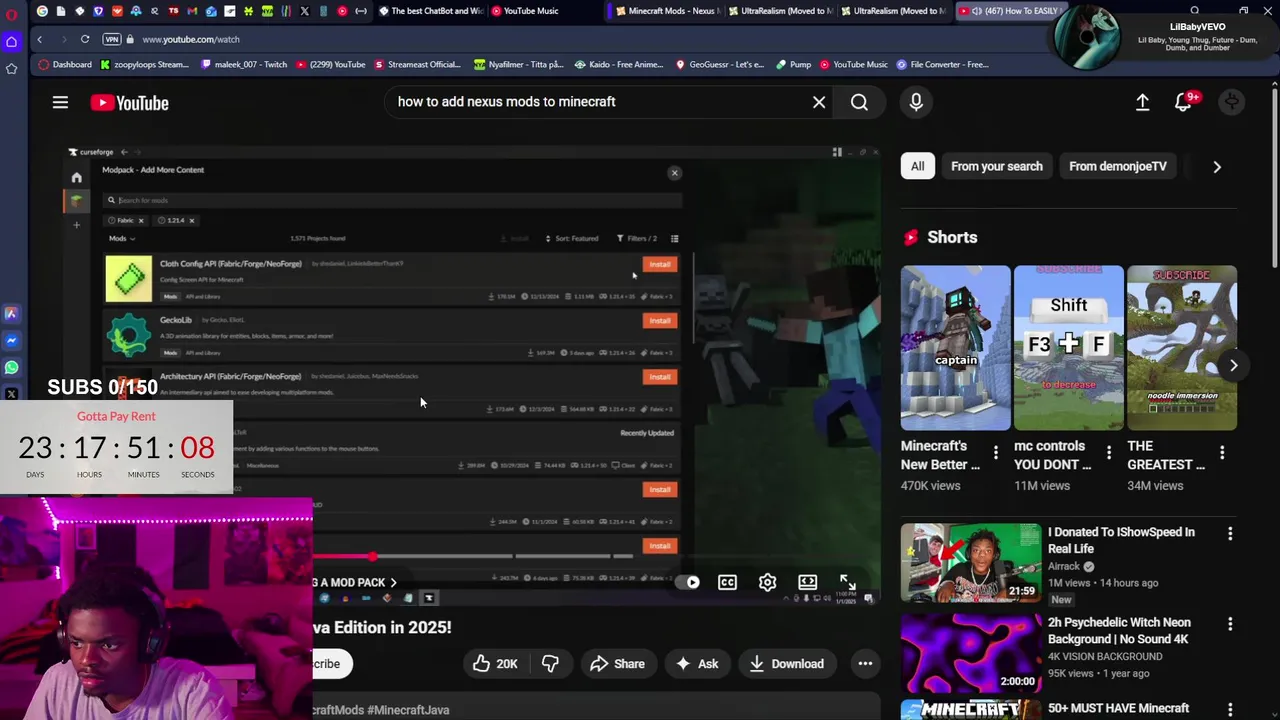Expand chapter title A MOD PACK
Screen dimensions: 1280x720
[x=354, y=582]
